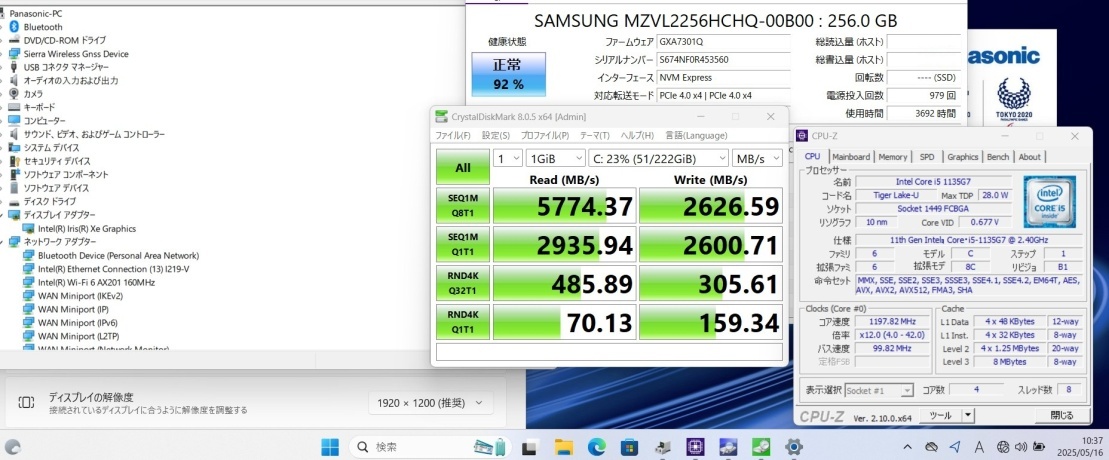Click the CPU-Z title bar app icon
1109x460 pixels.
pos(801,136)
